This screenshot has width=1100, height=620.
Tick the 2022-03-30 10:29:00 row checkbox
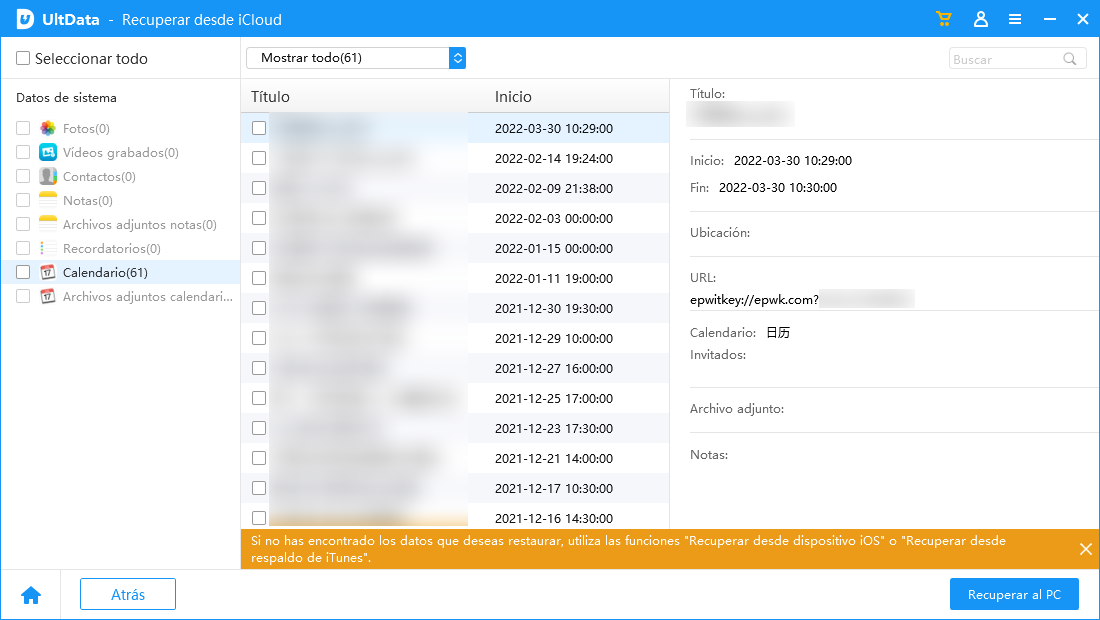tap(259, 128)
